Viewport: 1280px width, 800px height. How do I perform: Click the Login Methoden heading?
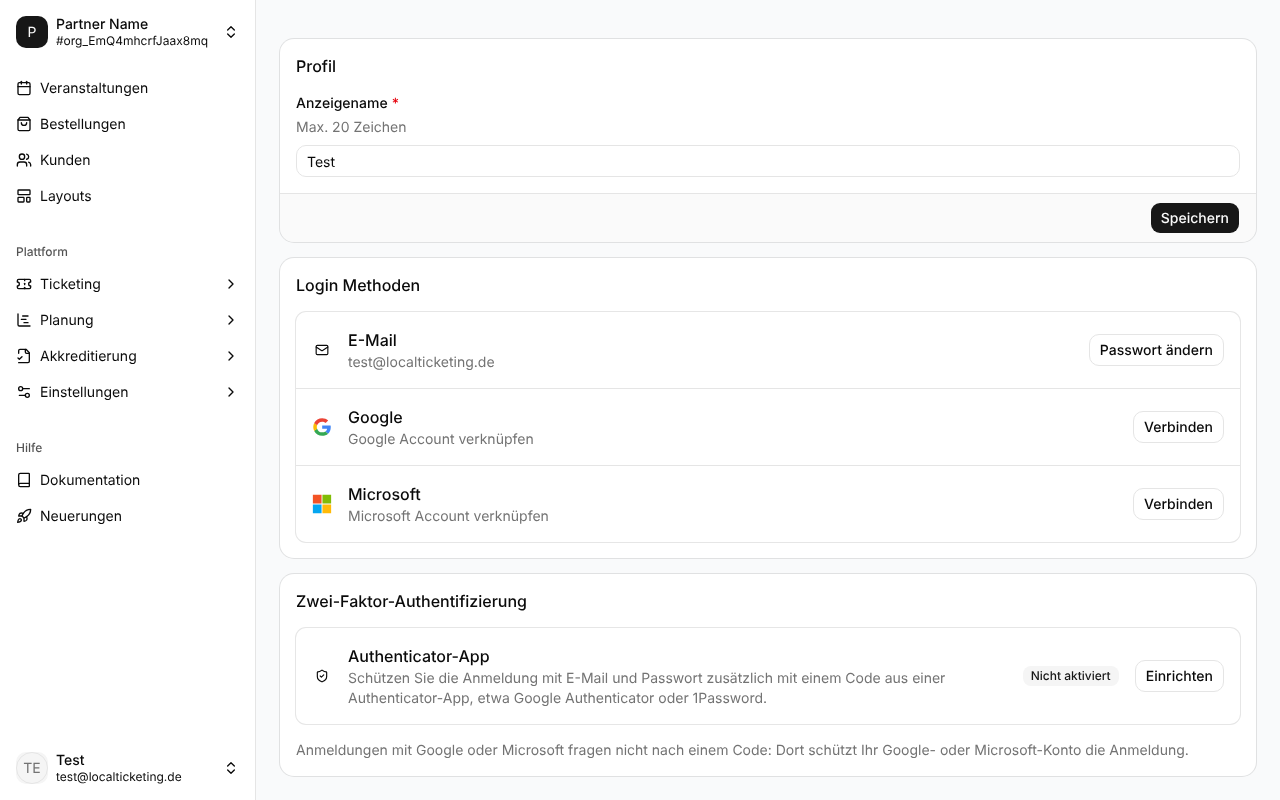click(358, 285)
